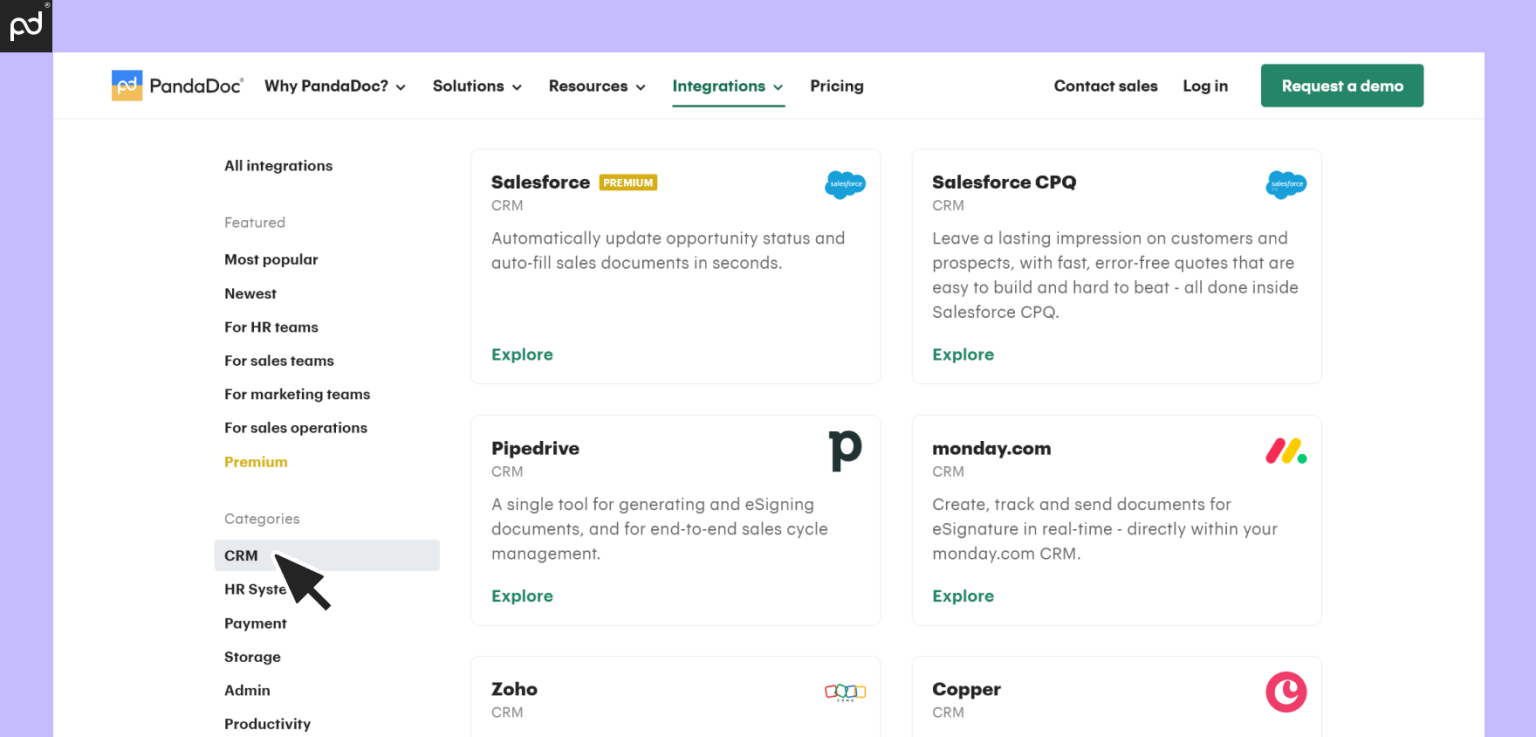Image resolution: width=1536 pixels, height=737 pixels.
Task: Click the PandaDoc logo in the navbar
Action: point(177,85)
